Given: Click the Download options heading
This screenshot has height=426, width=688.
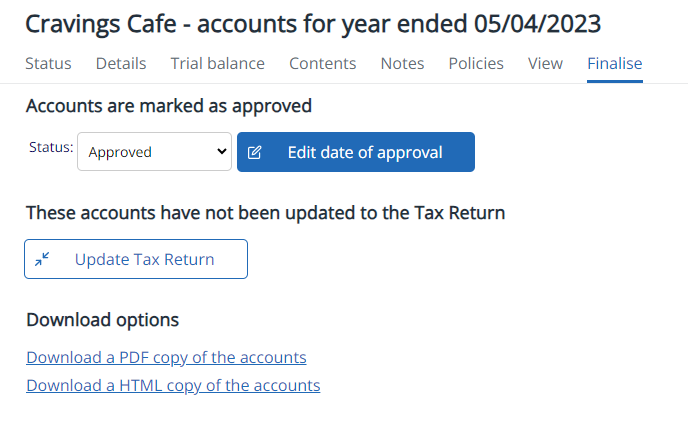Looking at the screenshot, I should pyautogui.click(x=103, y=320).
